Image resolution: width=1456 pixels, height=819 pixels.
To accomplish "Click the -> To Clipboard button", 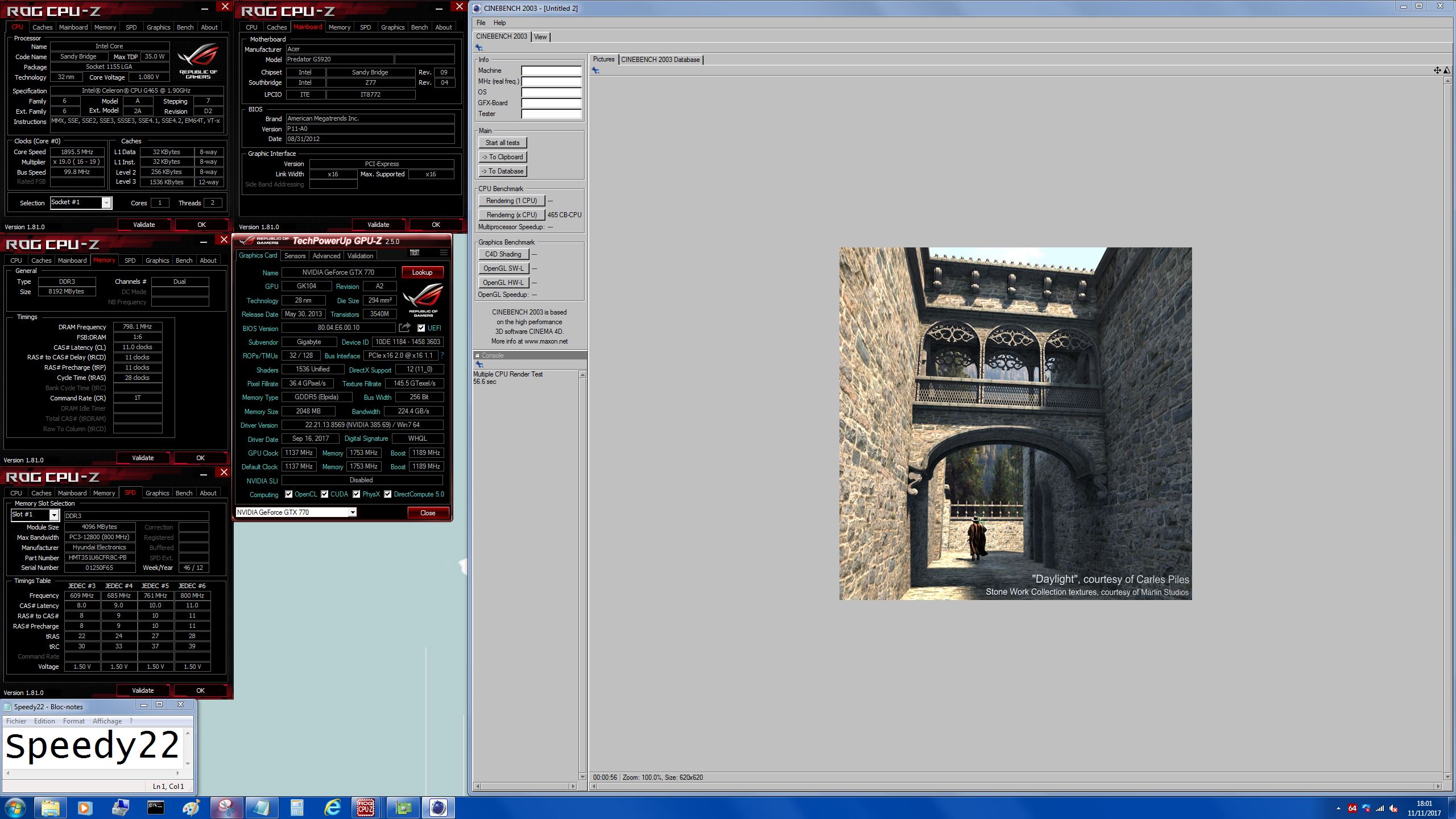I will (x=503, y=157).
